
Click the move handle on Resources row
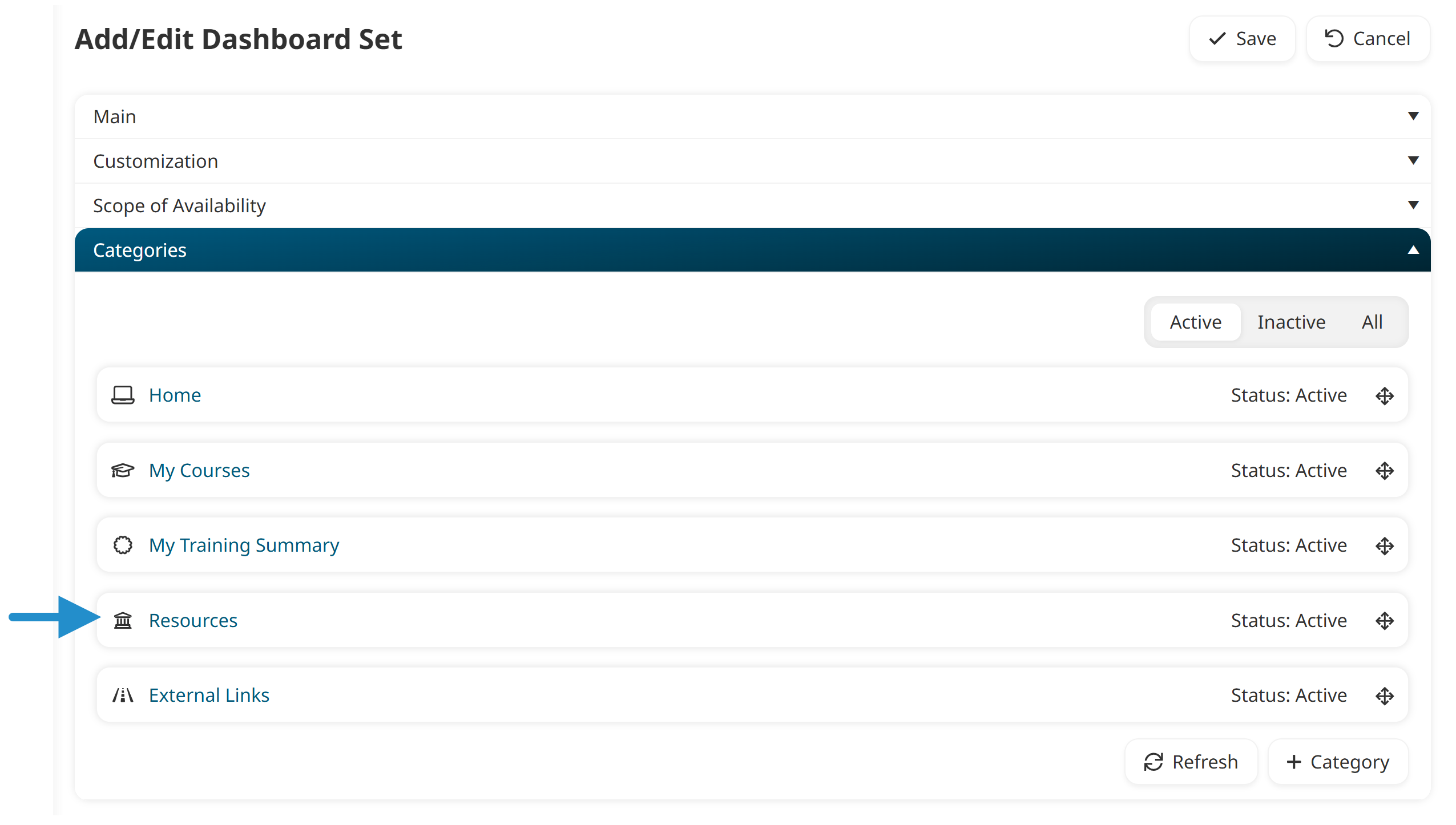(1385, 621)
